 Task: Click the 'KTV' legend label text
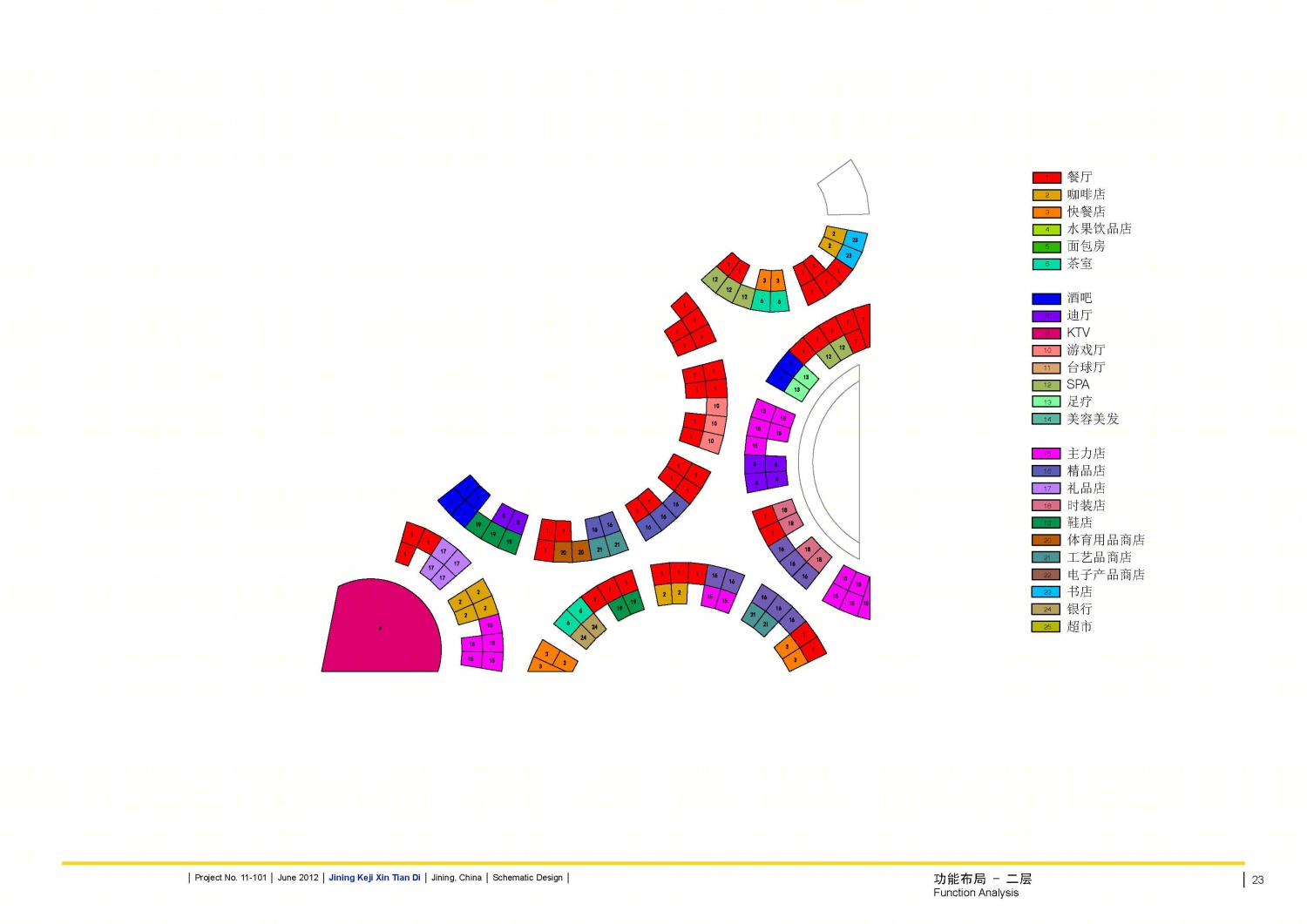click(x=1078, y=333)
